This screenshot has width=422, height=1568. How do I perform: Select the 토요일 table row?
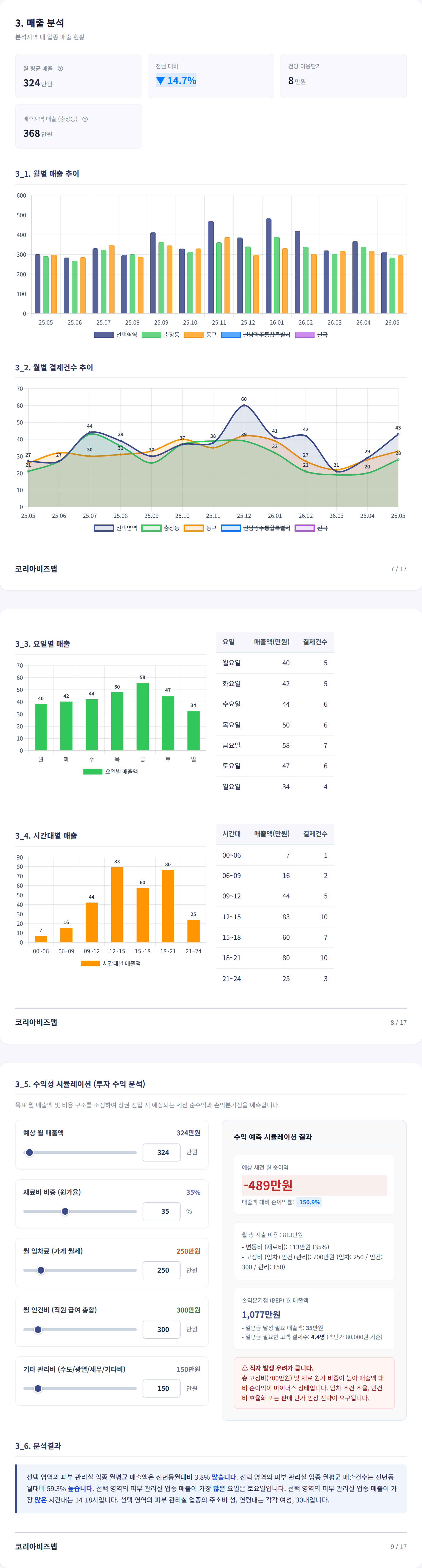(275, 766)
